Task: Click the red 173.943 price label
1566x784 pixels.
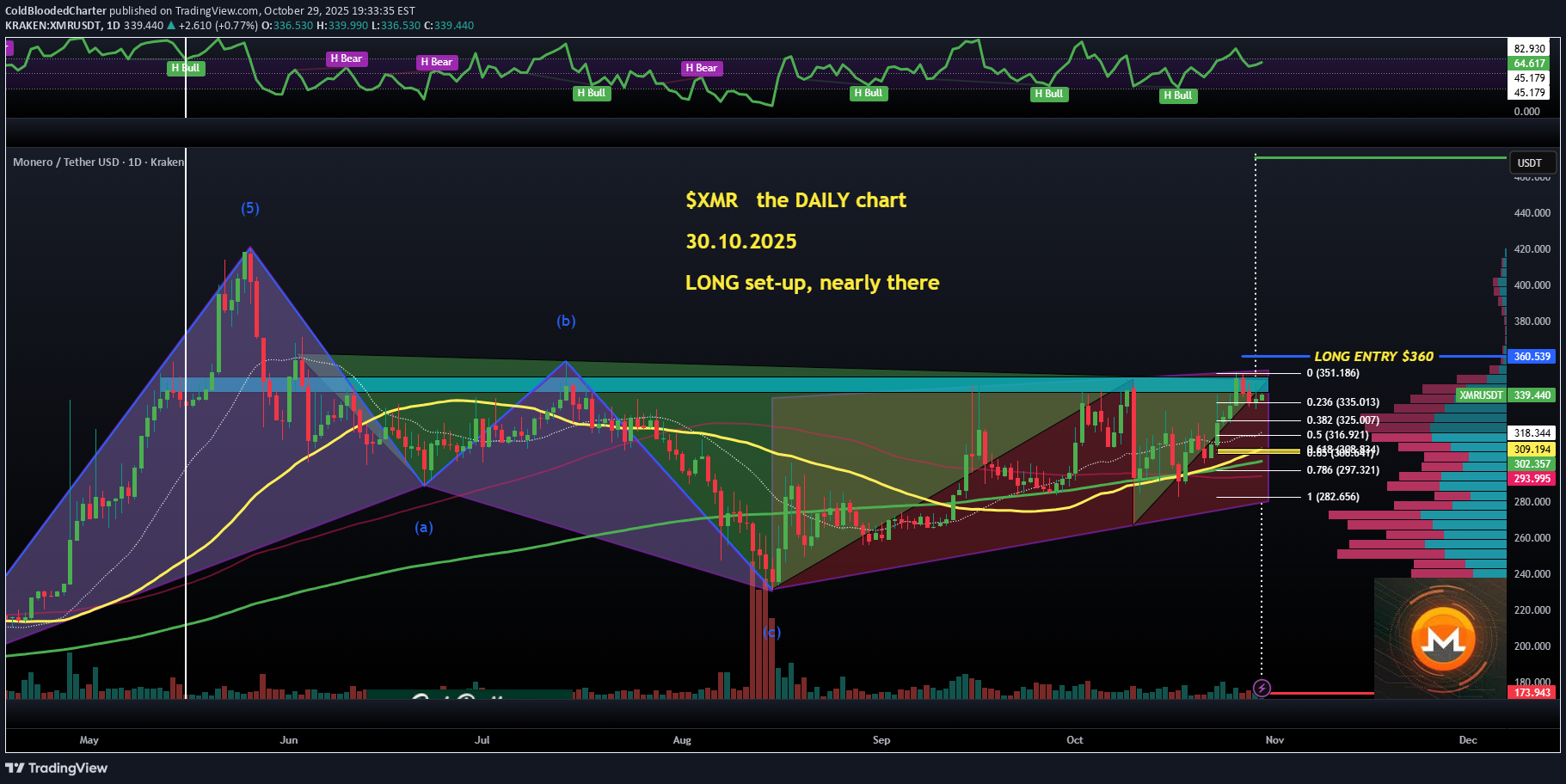Action: pyautogui.click(x=1533, y=692)
